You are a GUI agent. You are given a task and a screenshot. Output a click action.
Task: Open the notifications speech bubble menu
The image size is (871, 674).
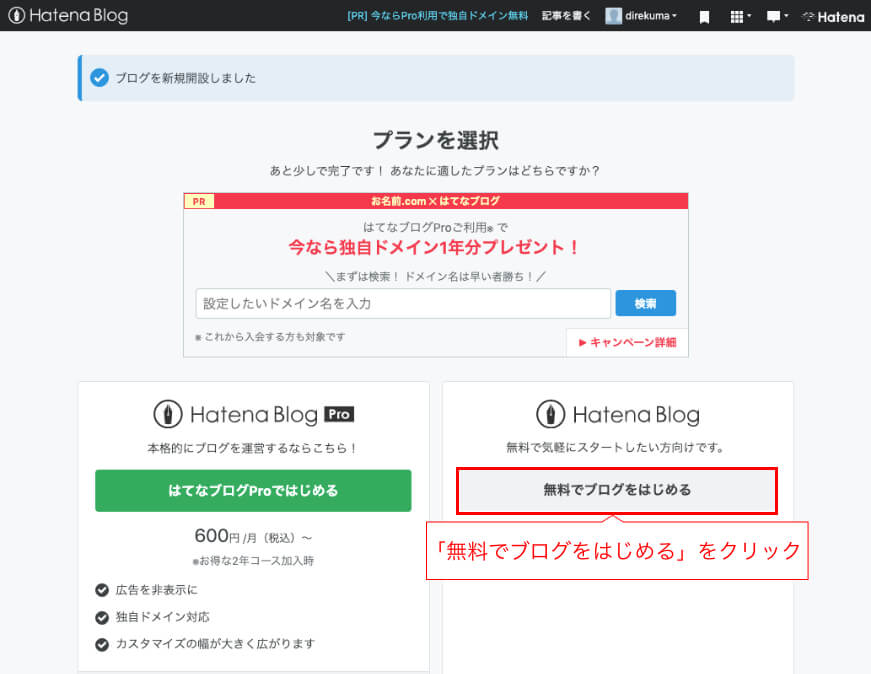click(x=777, y=17)
